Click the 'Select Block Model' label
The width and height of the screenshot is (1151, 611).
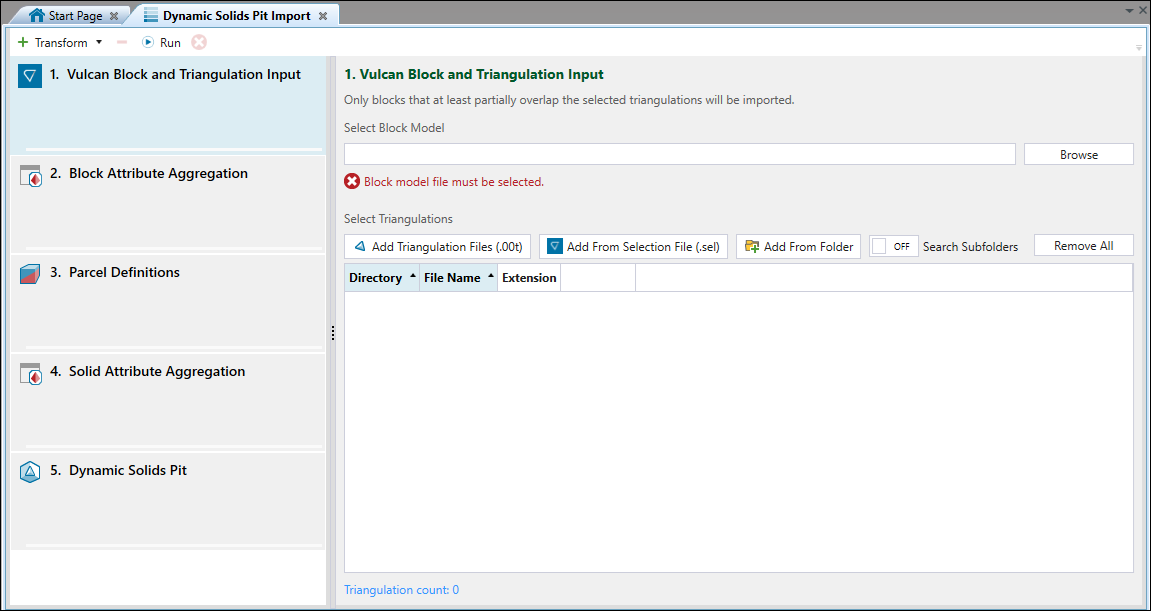[x=394, y=127]
